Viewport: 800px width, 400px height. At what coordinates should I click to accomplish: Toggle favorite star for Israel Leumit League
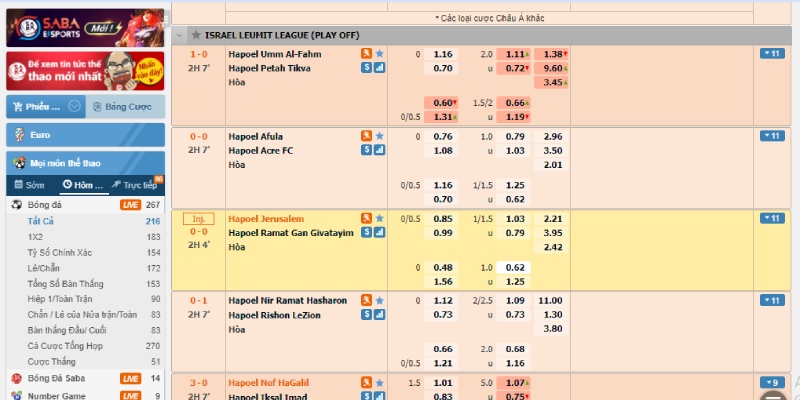[x=195, y=35]
